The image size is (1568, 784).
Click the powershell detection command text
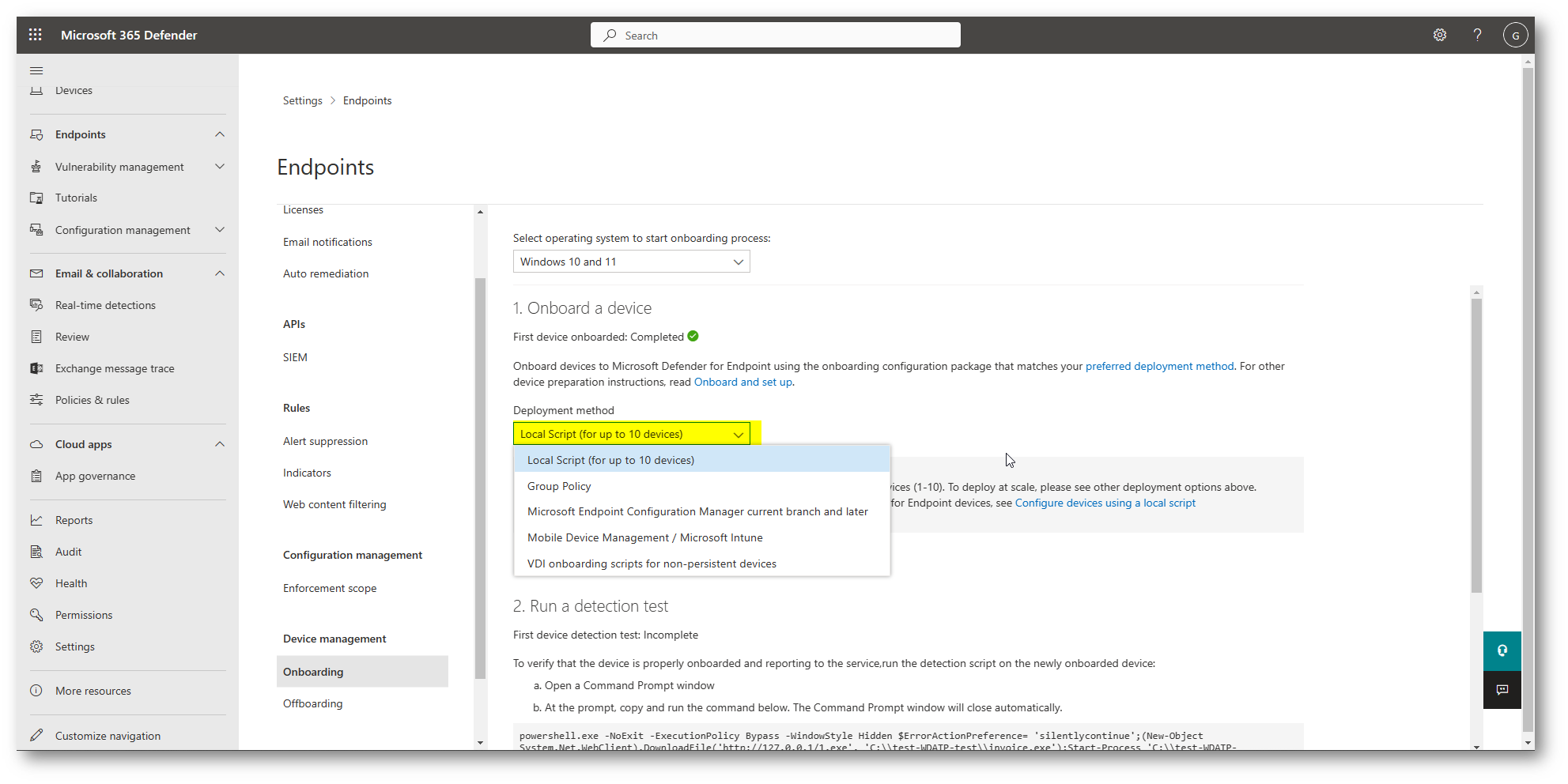tap(878, 741)
